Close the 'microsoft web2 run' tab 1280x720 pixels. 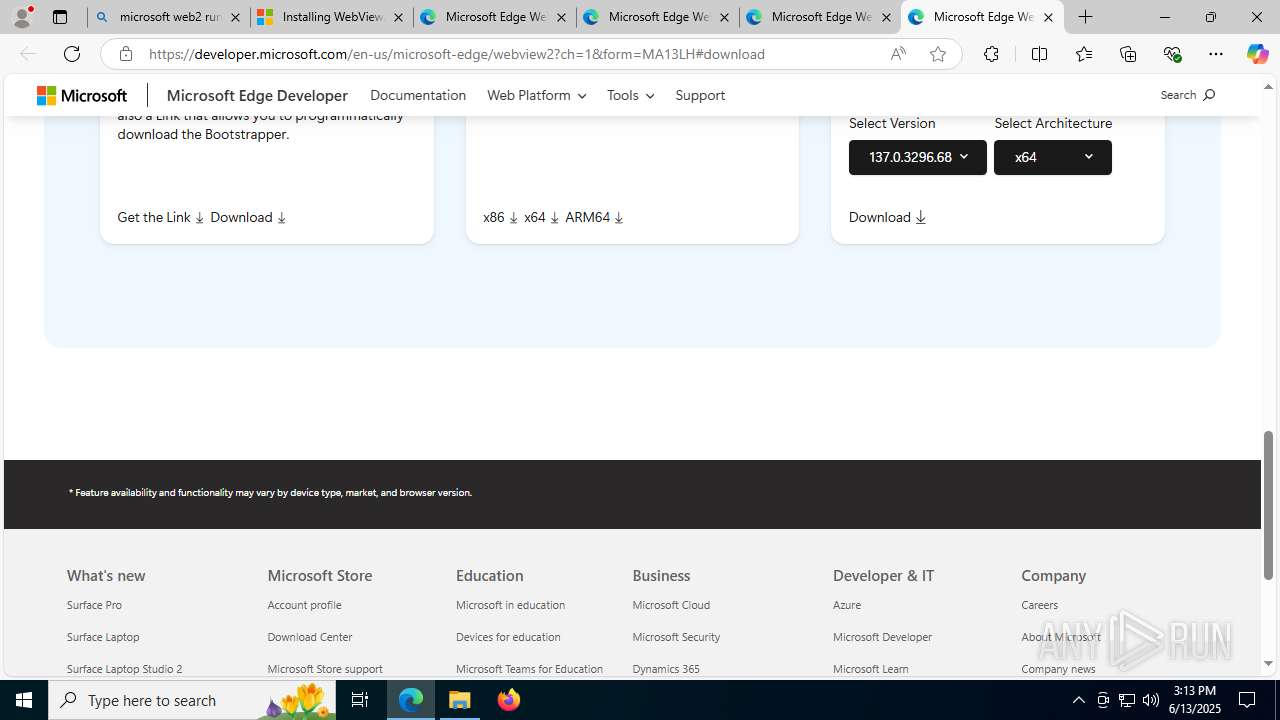(235, 17)
